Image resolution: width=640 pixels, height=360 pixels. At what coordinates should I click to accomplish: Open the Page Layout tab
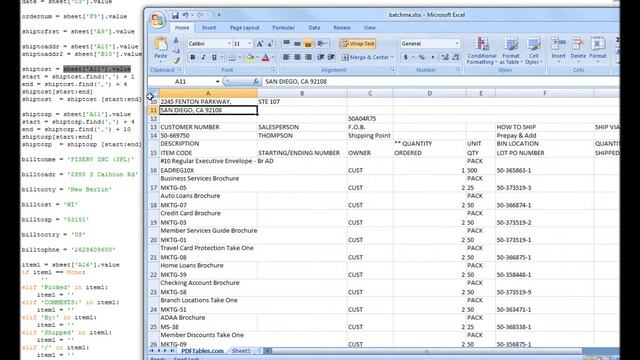(244, 28)
